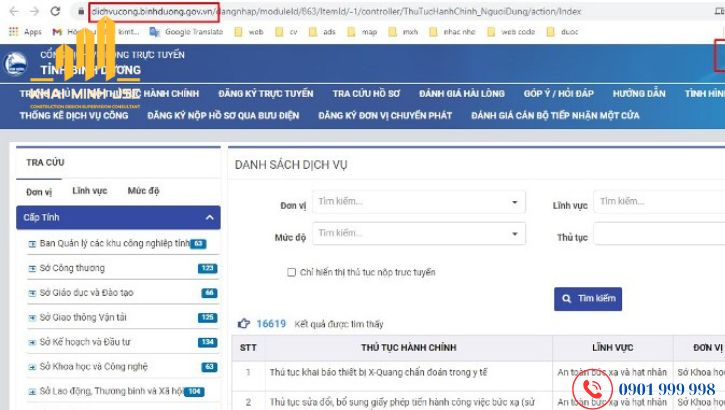The image size is (725, 410).
Task: Click the STT column header
Action: pyautogui.click(x=248, y=348)
